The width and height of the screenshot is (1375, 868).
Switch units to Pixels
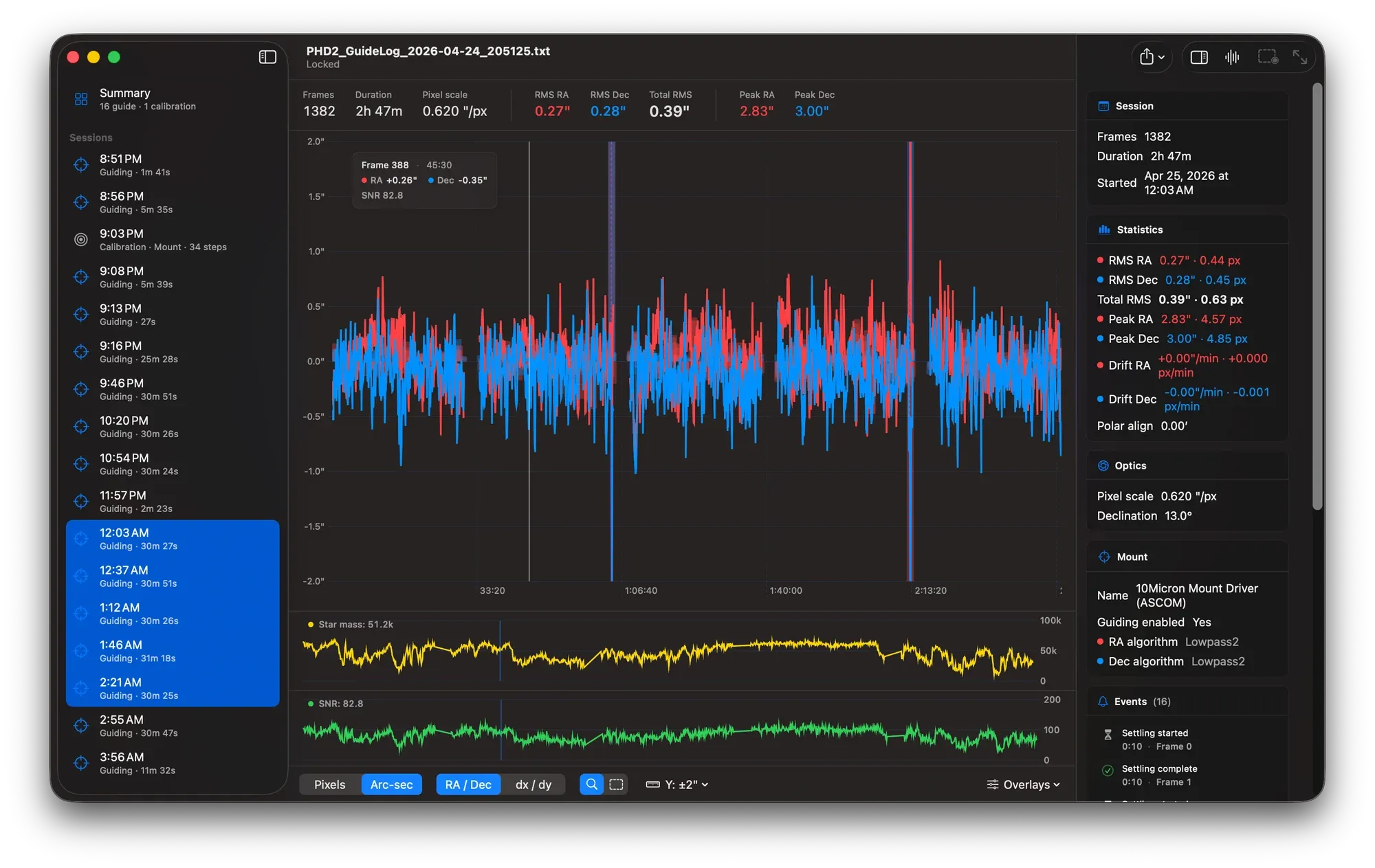(x=330, y=784)
